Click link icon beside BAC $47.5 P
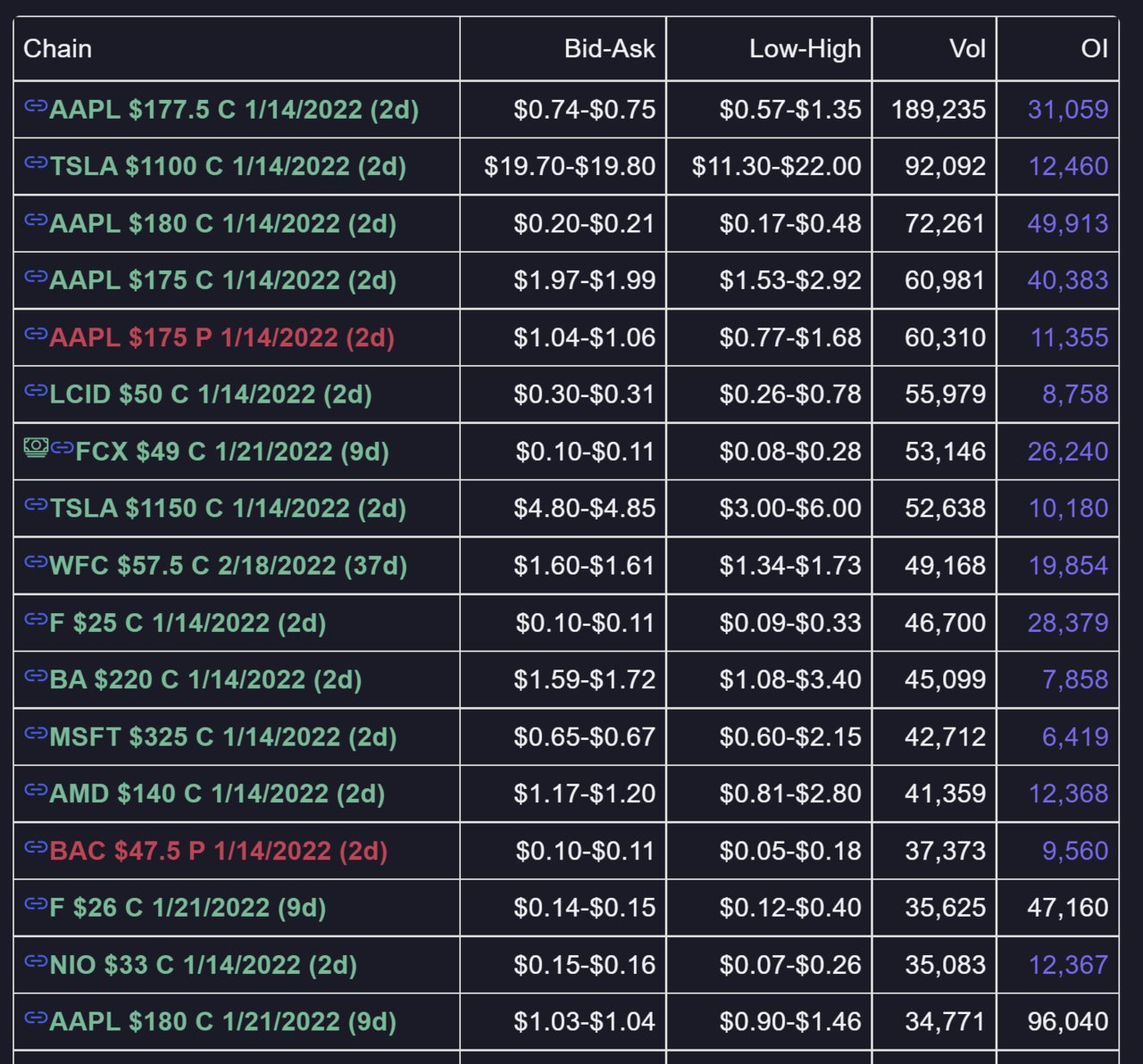 coord(36,846)
